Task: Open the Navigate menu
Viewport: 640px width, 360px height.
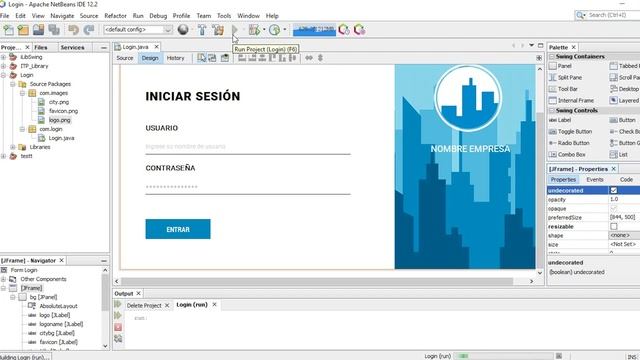Action: (62, 16)
